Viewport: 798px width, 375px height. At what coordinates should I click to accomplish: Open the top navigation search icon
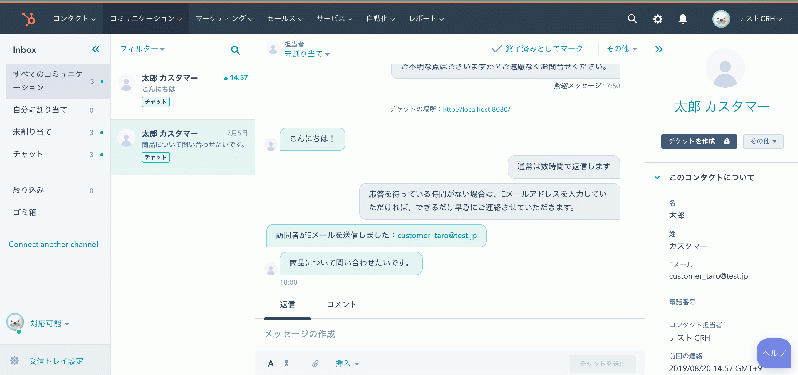tap(632, 19)
